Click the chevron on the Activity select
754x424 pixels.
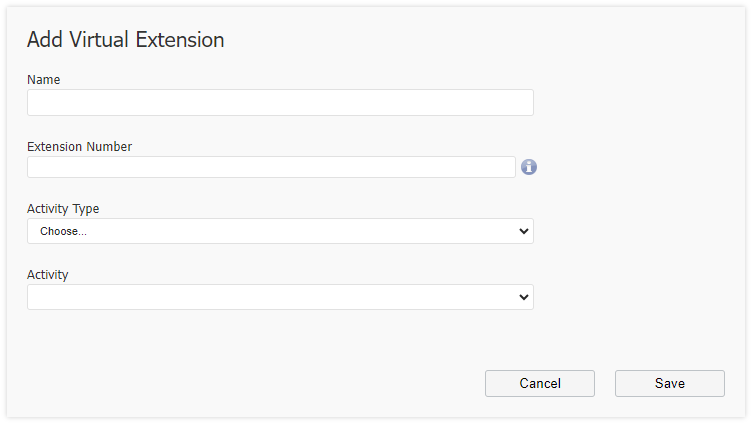coord(523,297)
